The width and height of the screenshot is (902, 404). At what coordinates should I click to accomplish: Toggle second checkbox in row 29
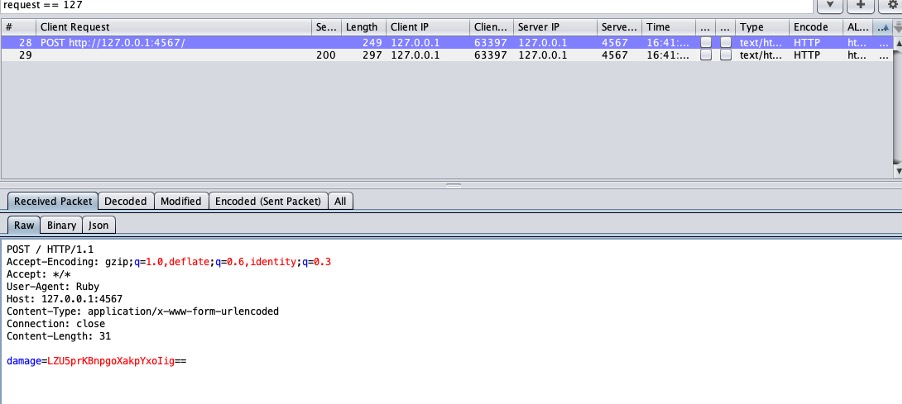(726, 55)
